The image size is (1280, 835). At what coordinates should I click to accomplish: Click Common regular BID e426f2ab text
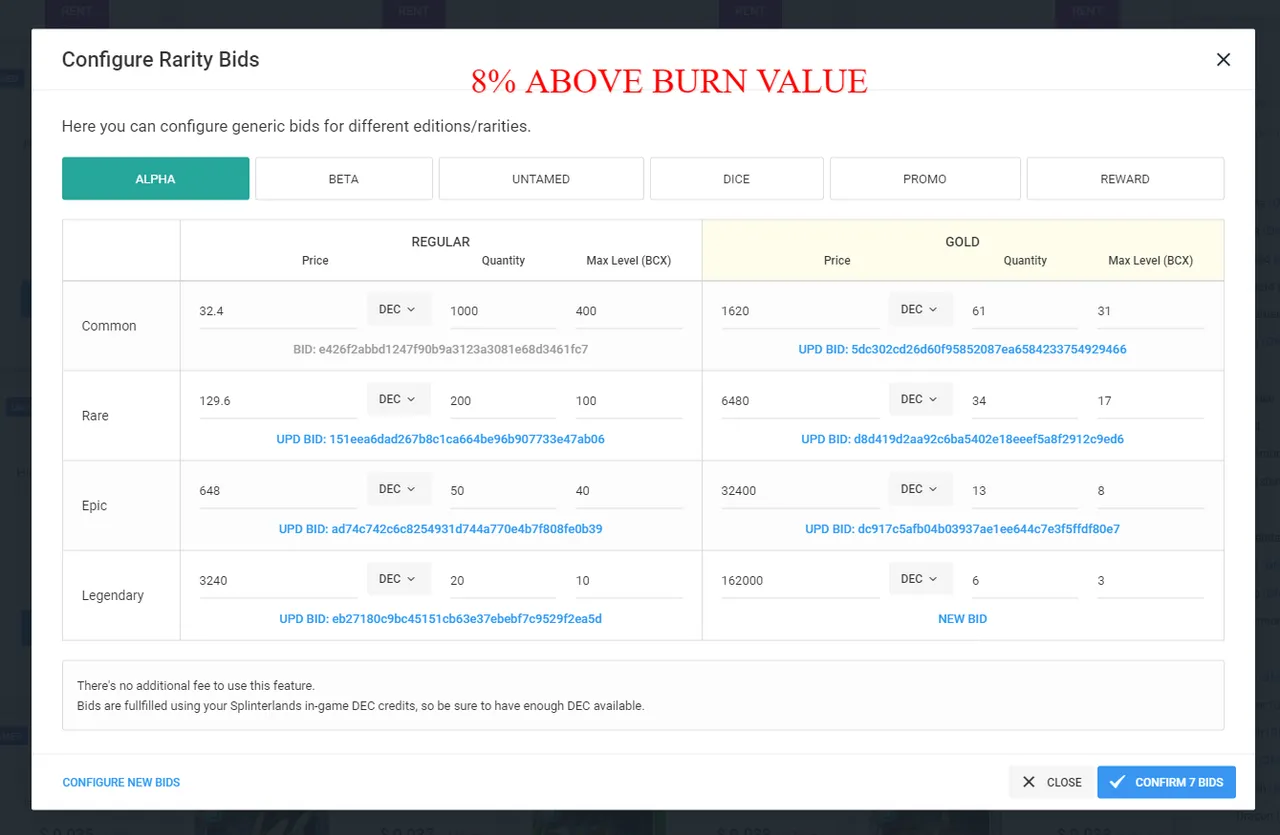(x=441, y=349)
